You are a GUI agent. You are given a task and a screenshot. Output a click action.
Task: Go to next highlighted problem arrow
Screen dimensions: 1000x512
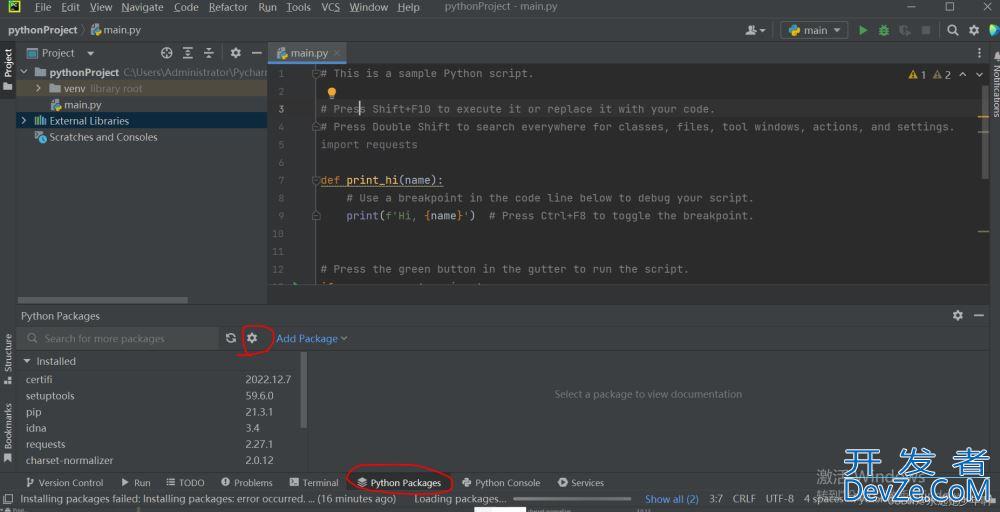tap(980, 75)
